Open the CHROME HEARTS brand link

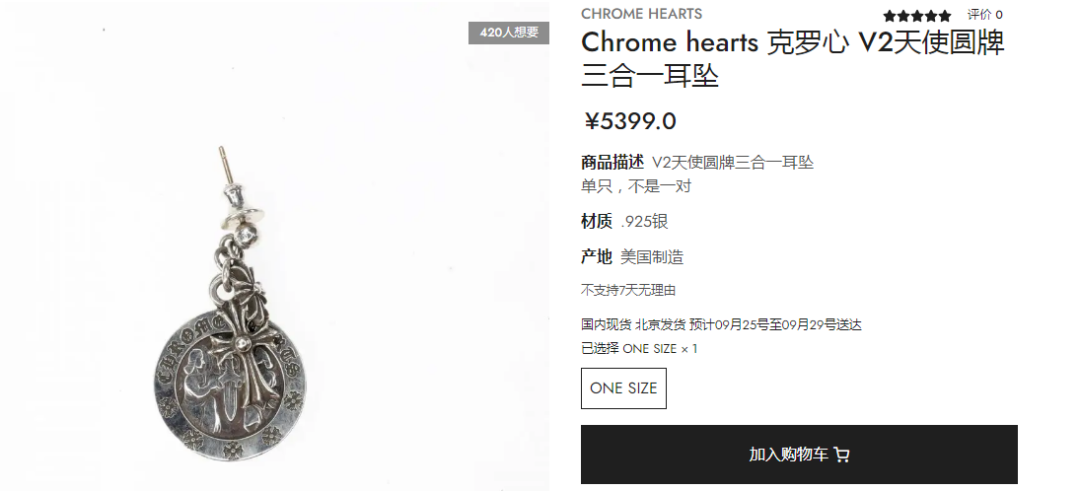641,14
